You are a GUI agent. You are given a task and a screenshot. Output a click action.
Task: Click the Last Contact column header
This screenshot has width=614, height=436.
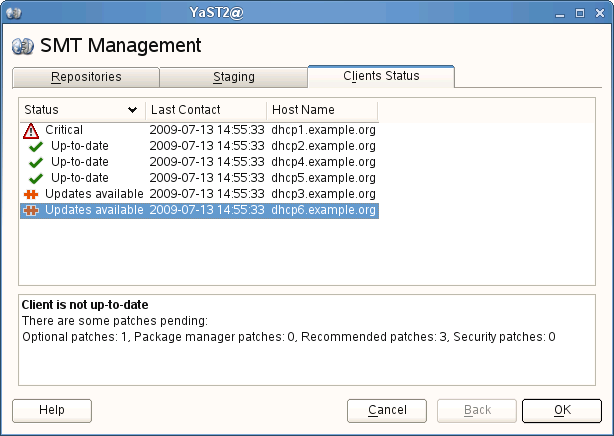click(x=206, y=109)
